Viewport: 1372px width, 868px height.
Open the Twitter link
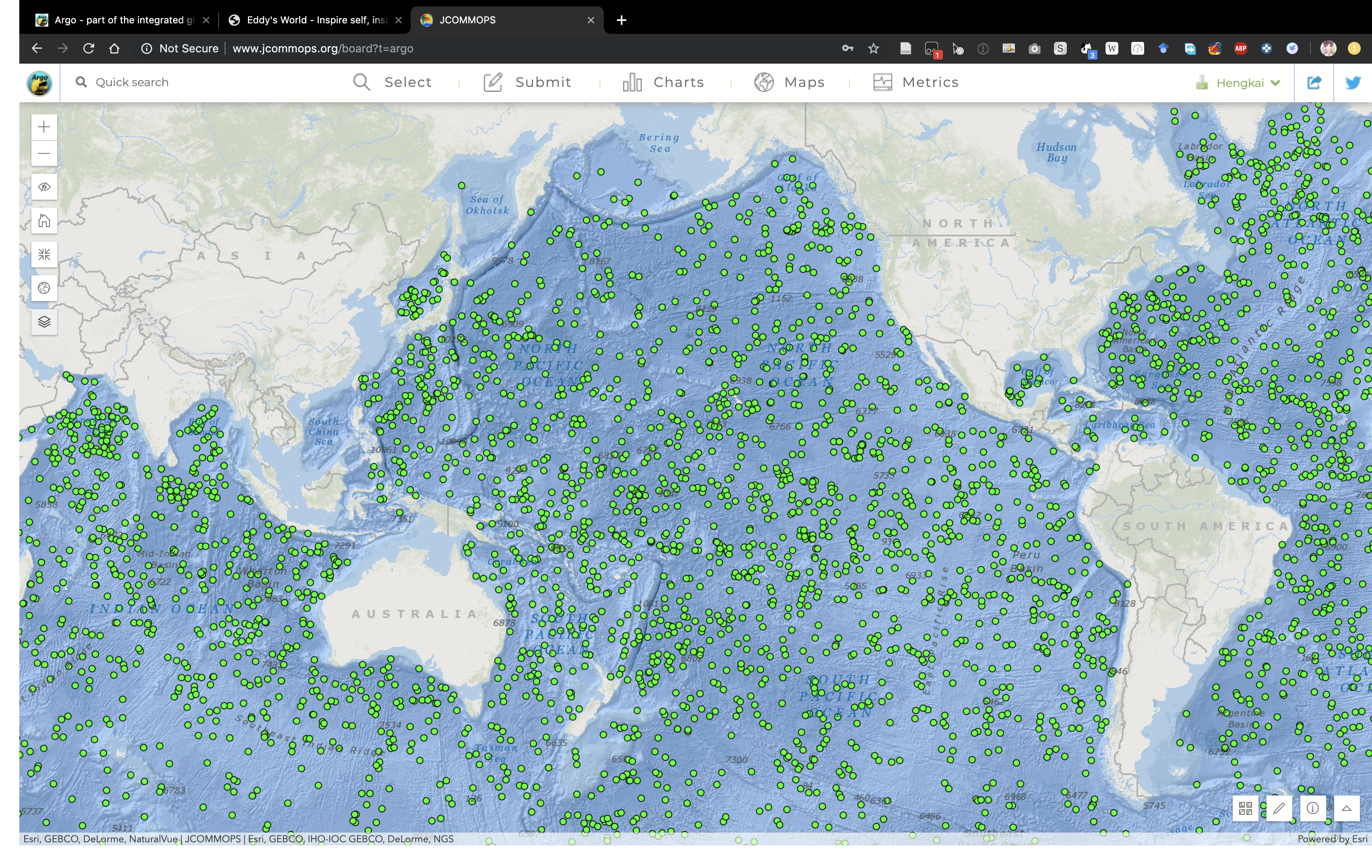pyautogui.click(x=1353, y=83)
